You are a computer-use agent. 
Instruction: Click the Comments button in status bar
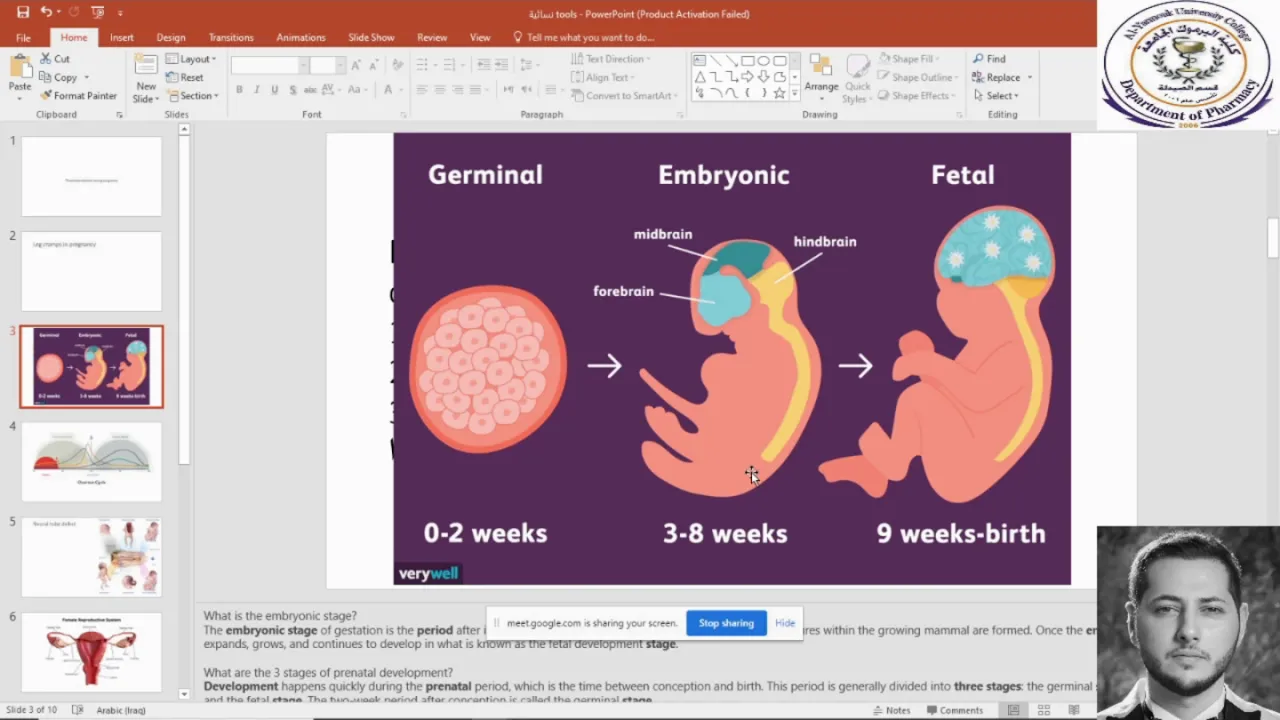point(953,710)
